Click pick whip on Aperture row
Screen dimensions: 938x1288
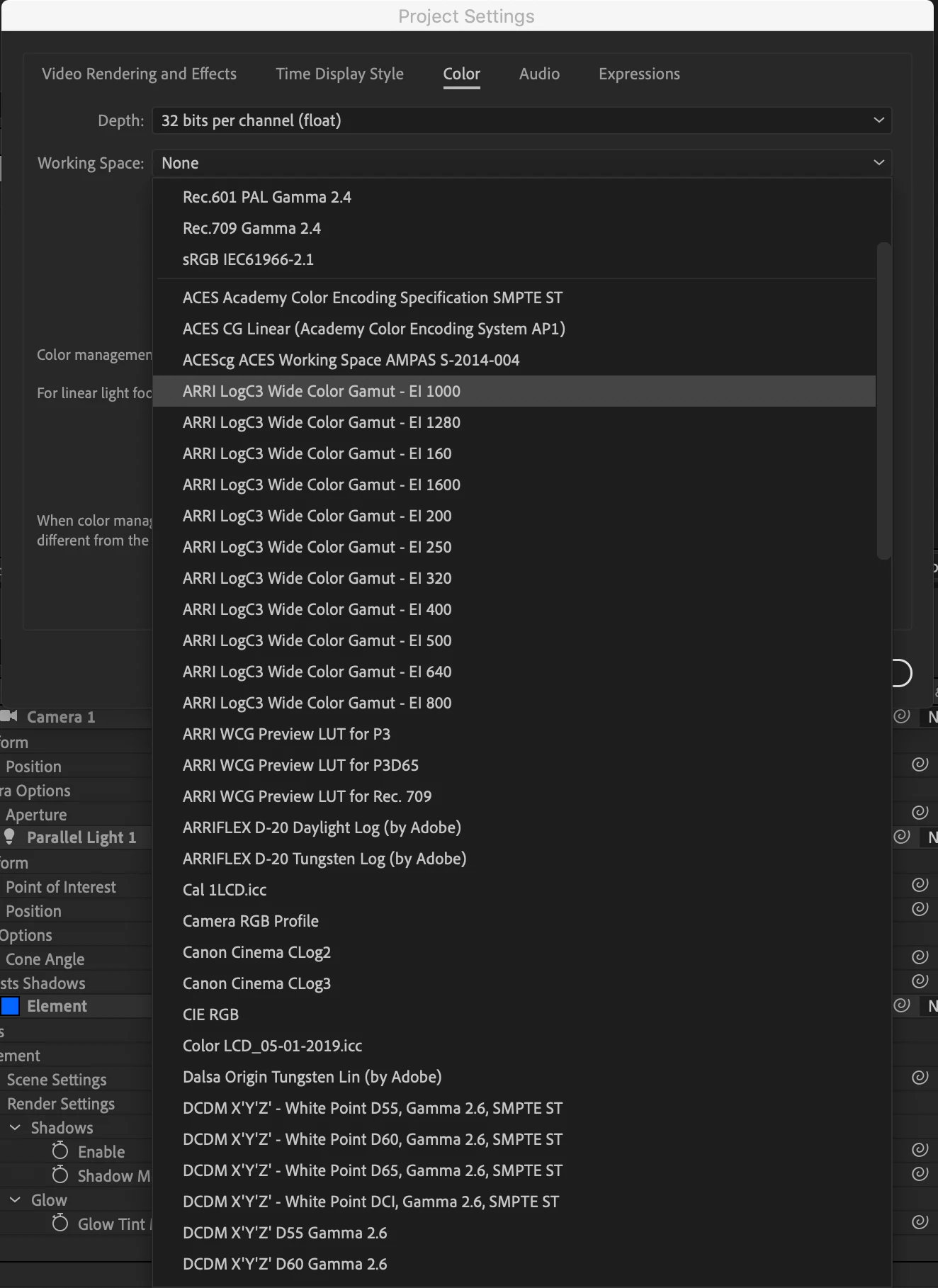[x=920, y=813]
